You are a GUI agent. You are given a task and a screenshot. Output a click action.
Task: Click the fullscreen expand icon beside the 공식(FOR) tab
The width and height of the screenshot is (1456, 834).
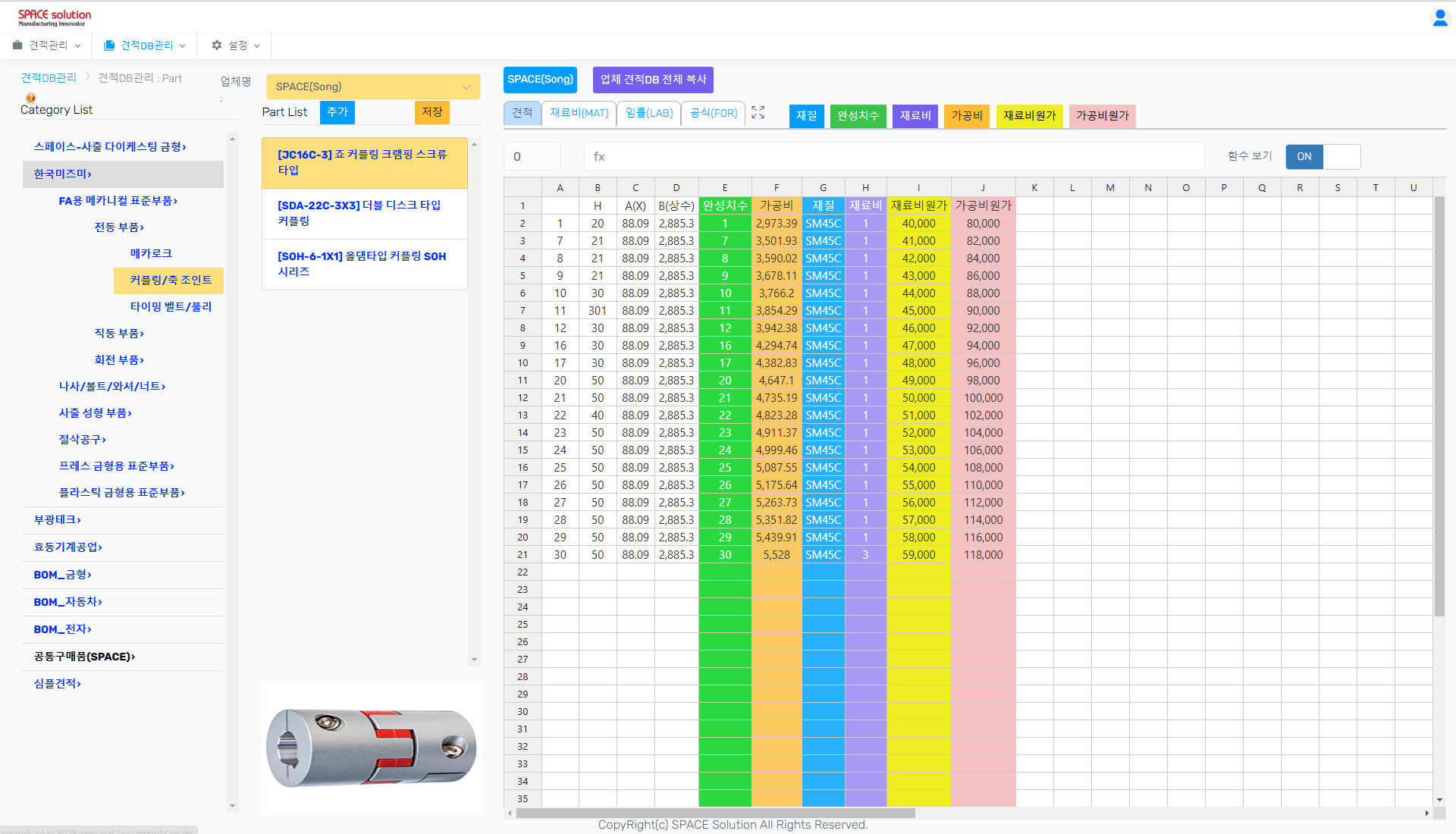758,112
